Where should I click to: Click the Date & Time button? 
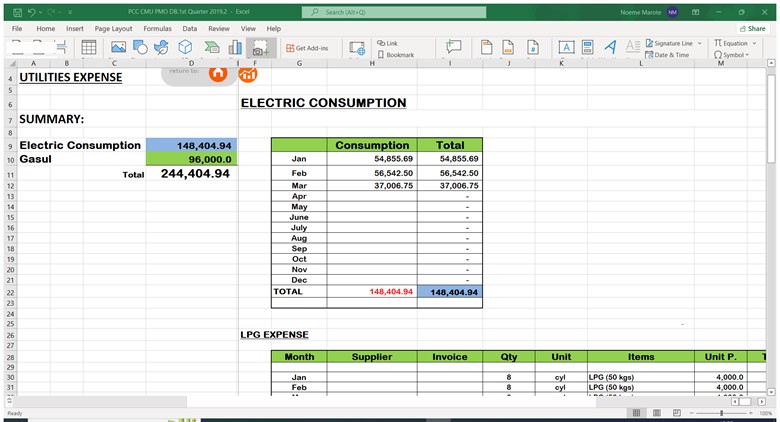click(x=667, y=55)
